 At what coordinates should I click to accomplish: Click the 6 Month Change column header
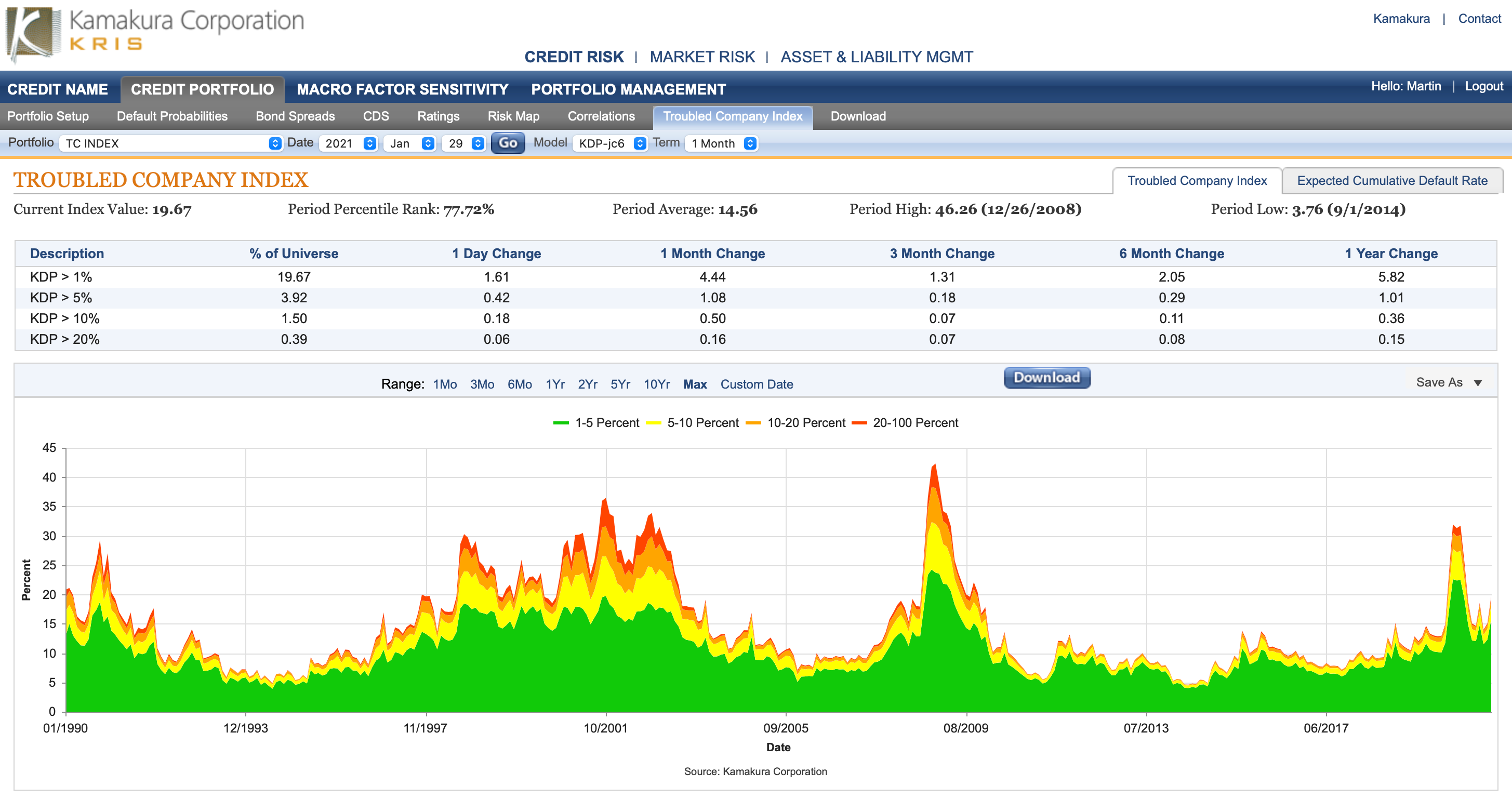click(x=1172, y=254)
